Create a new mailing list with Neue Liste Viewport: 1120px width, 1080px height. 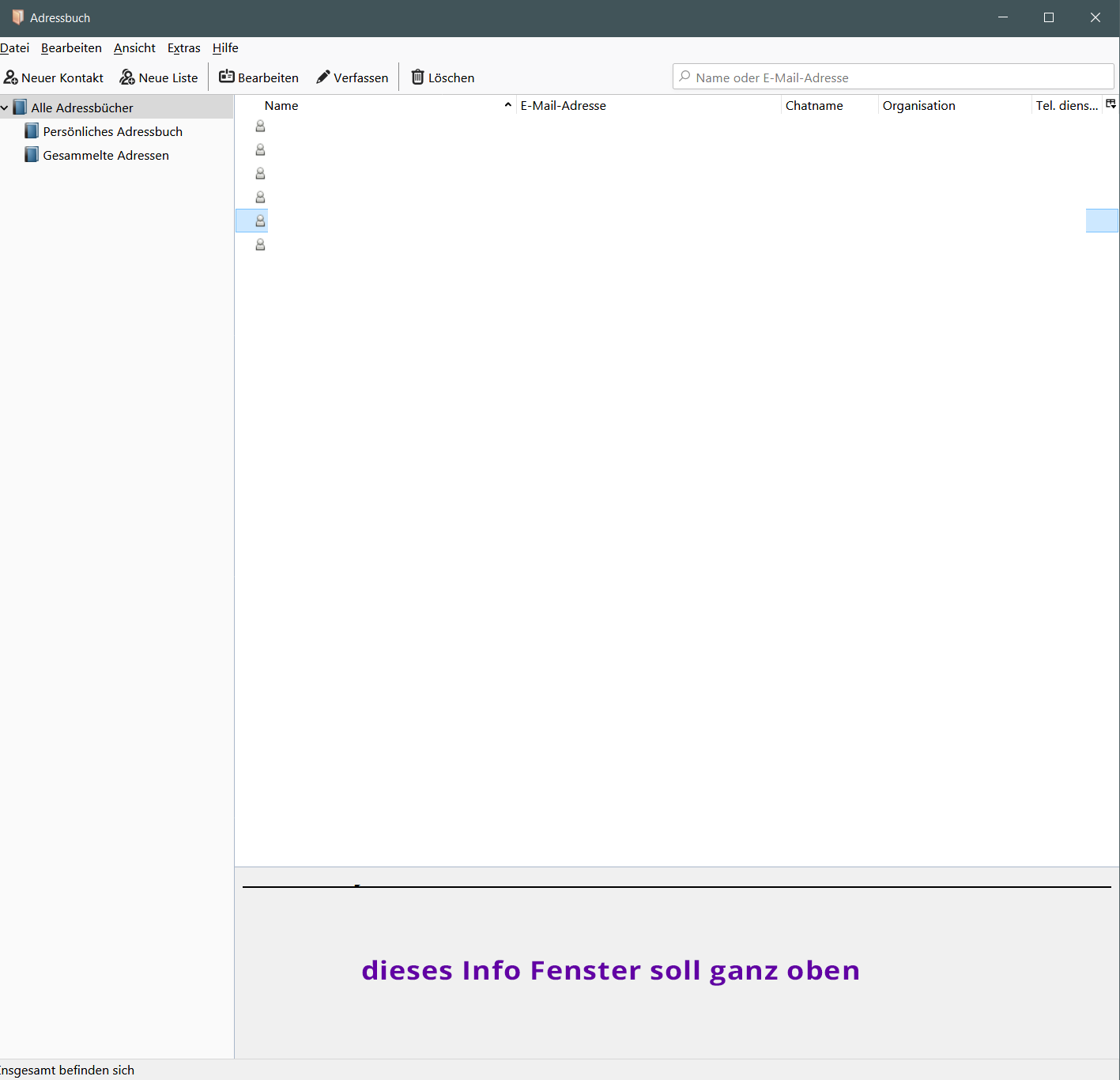159,77
